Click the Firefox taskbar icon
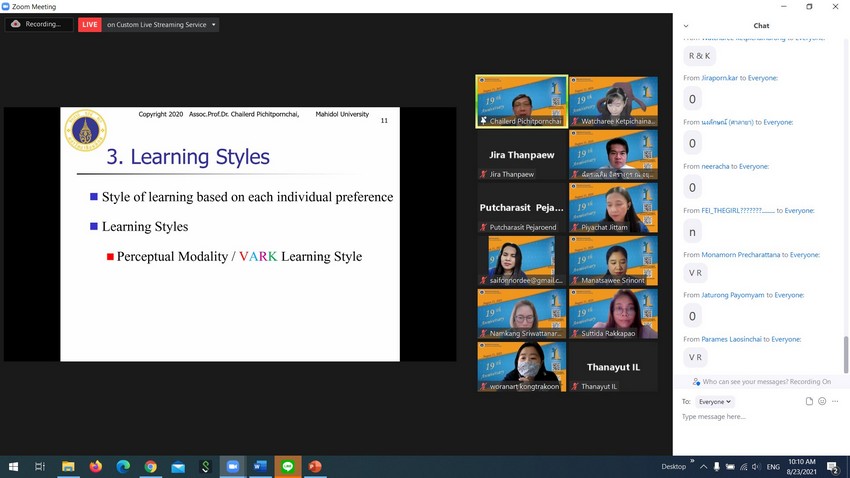The image size is (850, 478). click(x=96, y=466)
